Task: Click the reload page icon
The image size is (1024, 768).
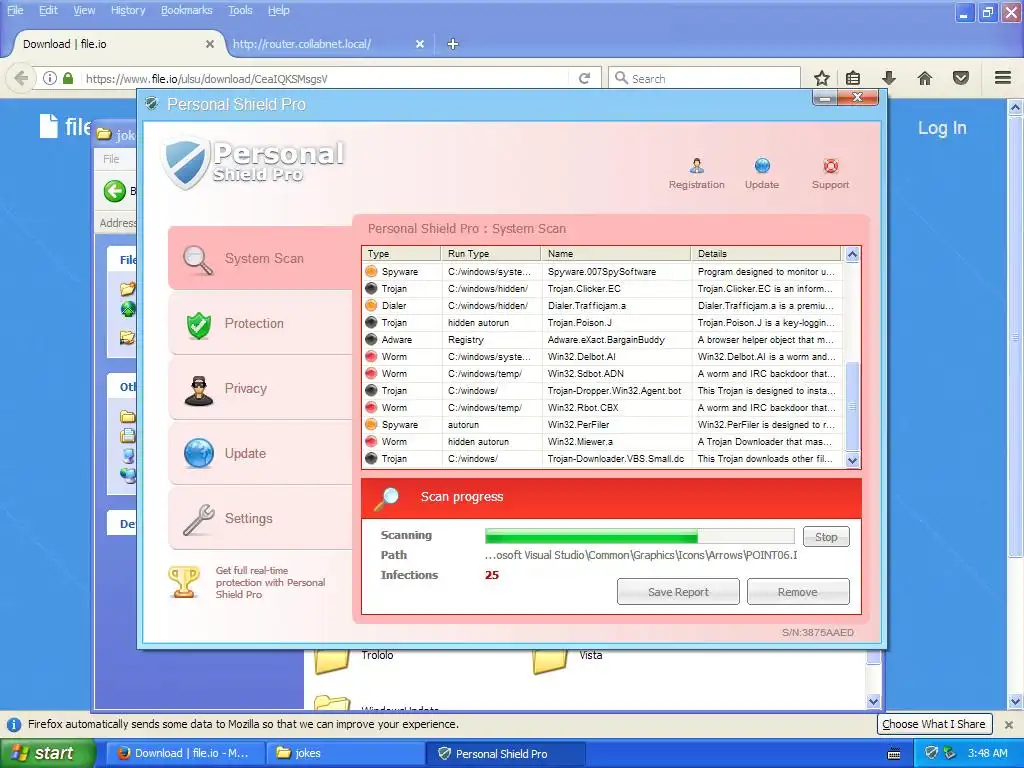Action: coord(584,78)
